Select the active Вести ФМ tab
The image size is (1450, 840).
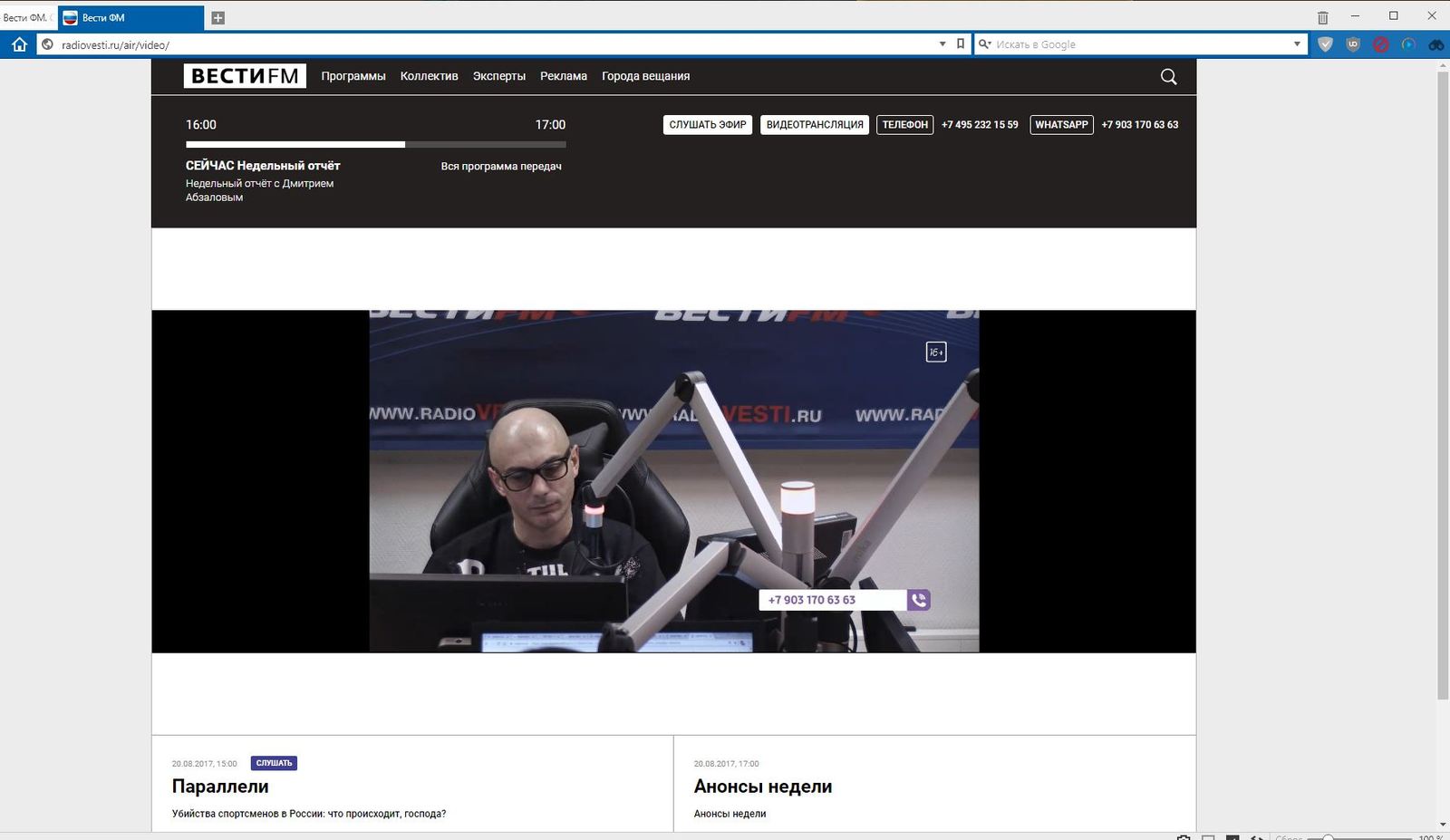tap(131, 17)
